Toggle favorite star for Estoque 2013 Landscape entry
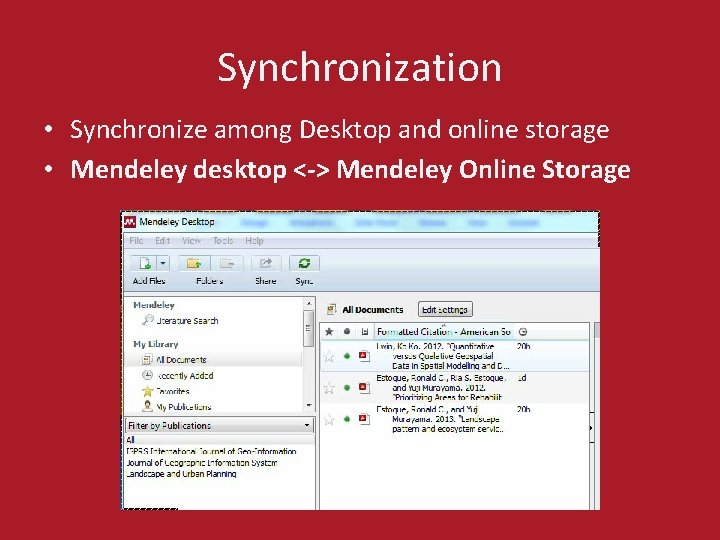This screenshot has height=540, width=720. pos(329,420)
